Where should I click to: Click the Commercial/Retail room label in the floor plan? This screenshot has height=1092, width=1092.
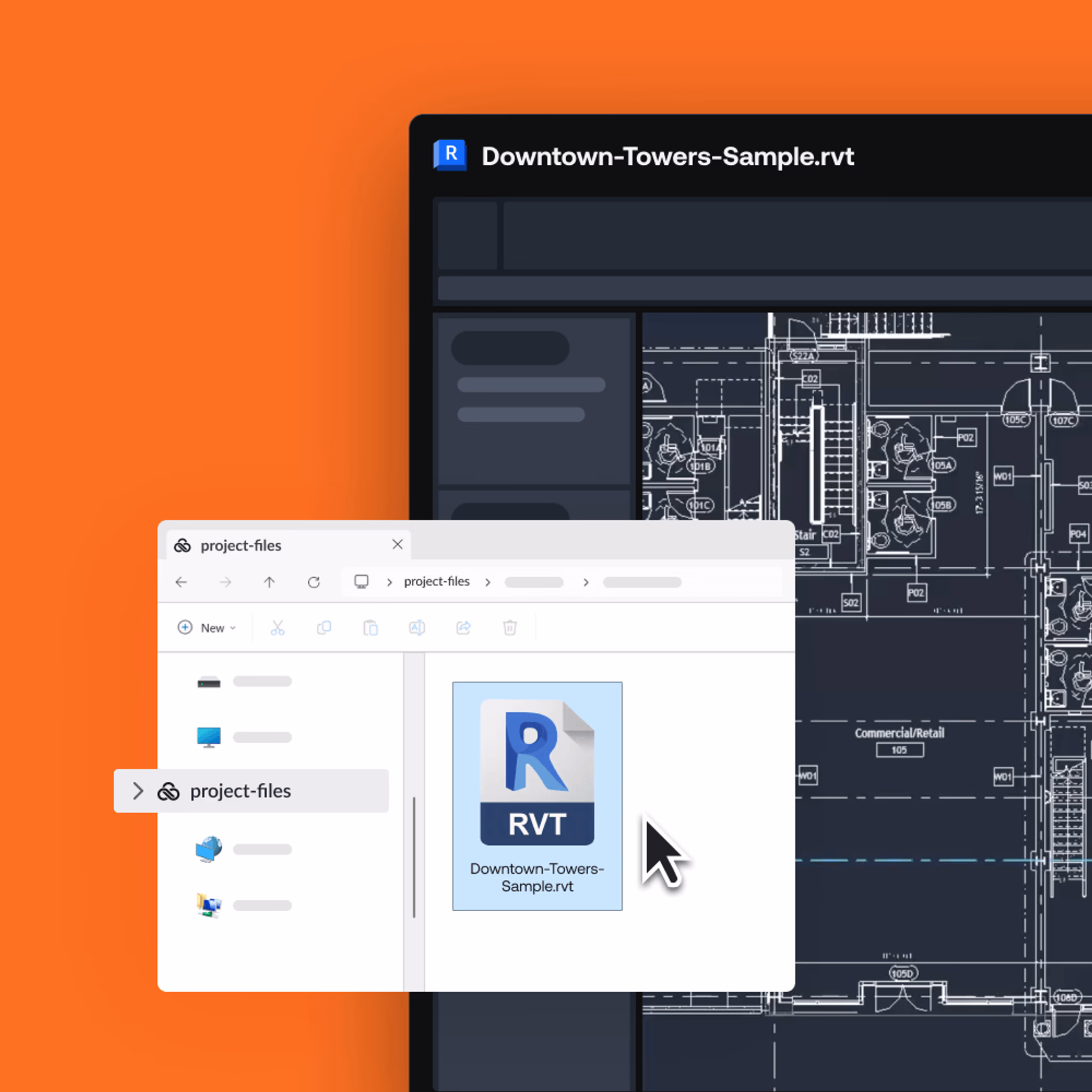[900, 733]
